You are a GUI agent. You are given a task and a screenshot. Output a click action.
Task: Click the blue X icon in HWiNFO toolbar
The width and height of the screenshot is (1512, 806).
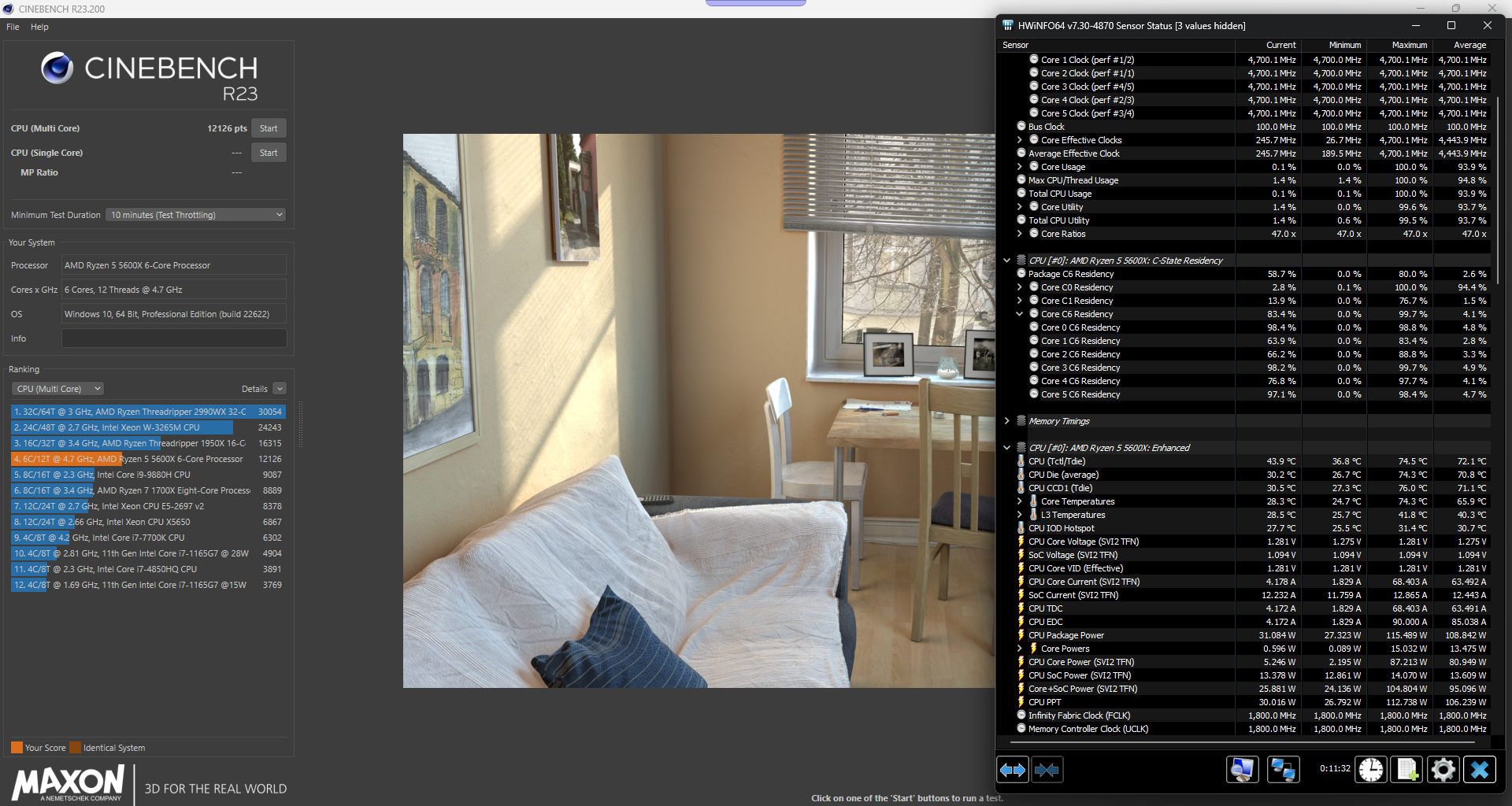coord(1480,770)
